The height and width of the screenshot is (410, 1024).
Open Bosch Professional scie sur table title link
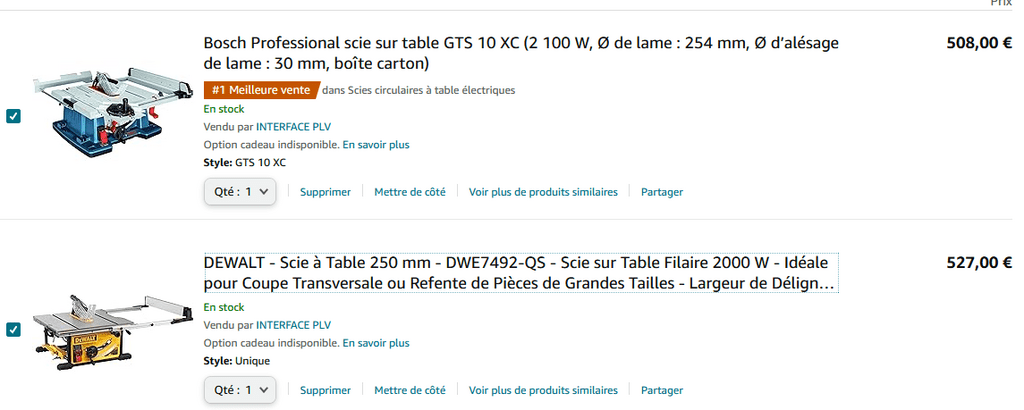(521, 54)
